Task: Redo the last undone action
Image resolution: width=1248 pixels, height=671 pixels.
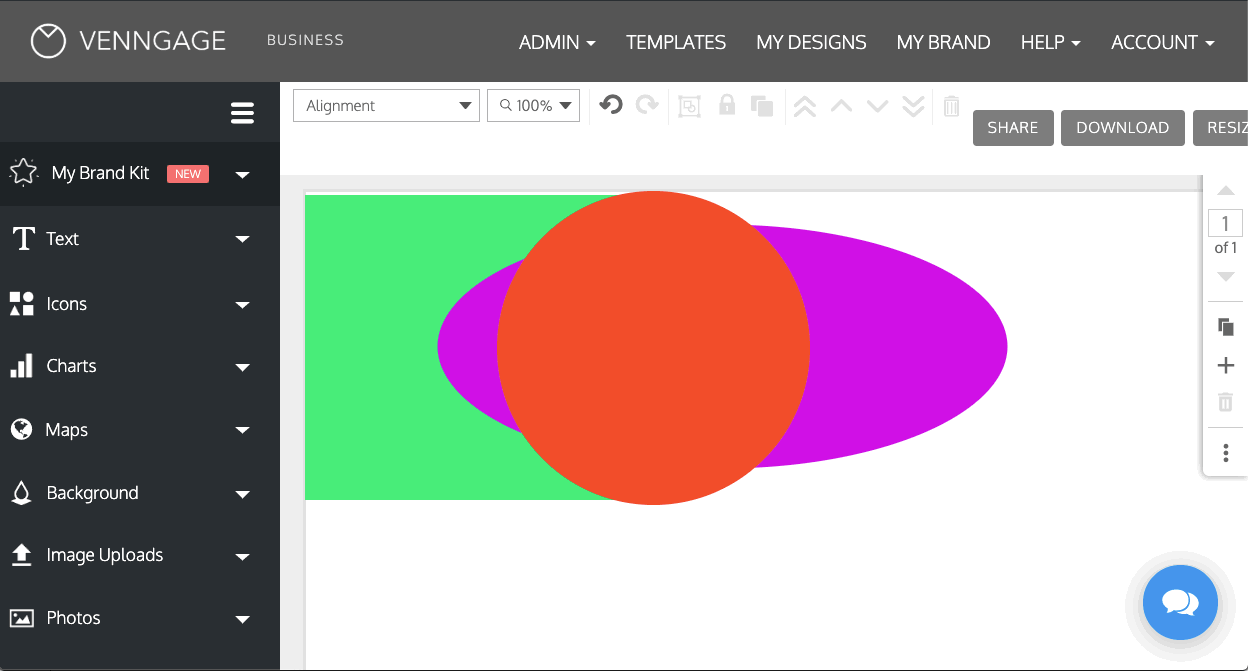Action: 648,105
